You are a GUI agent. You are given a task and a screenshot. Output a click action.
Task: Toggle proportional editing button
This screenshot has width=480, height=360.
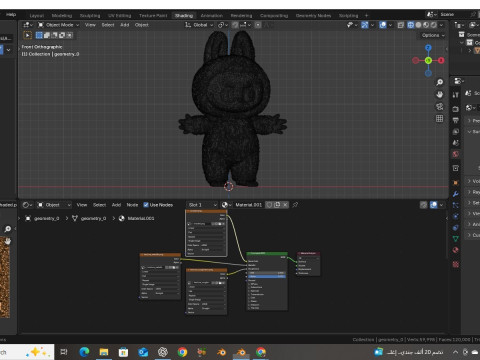point(258,25)
